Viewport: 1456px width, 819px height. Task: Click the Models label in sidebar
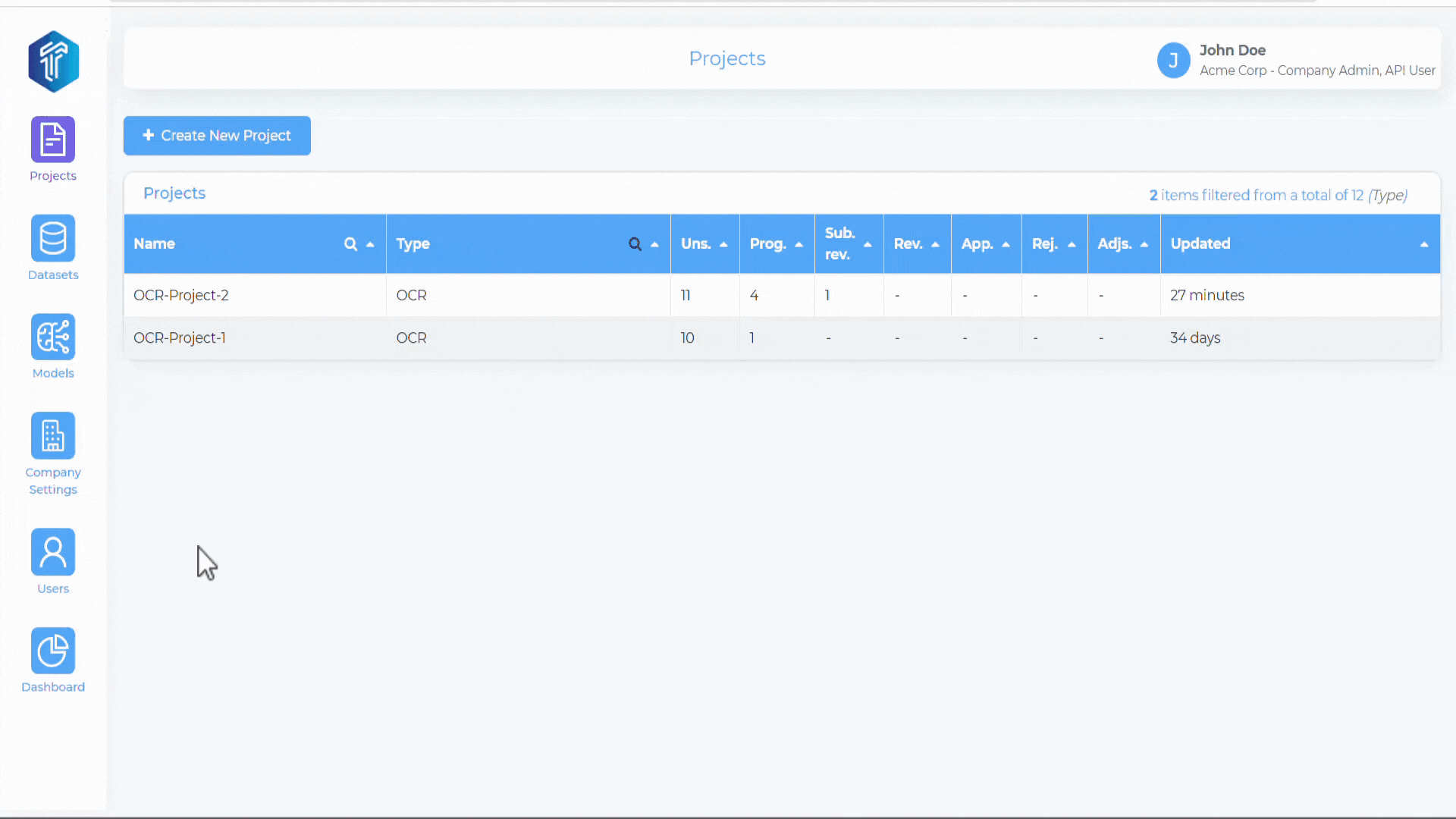pos(53,373)
